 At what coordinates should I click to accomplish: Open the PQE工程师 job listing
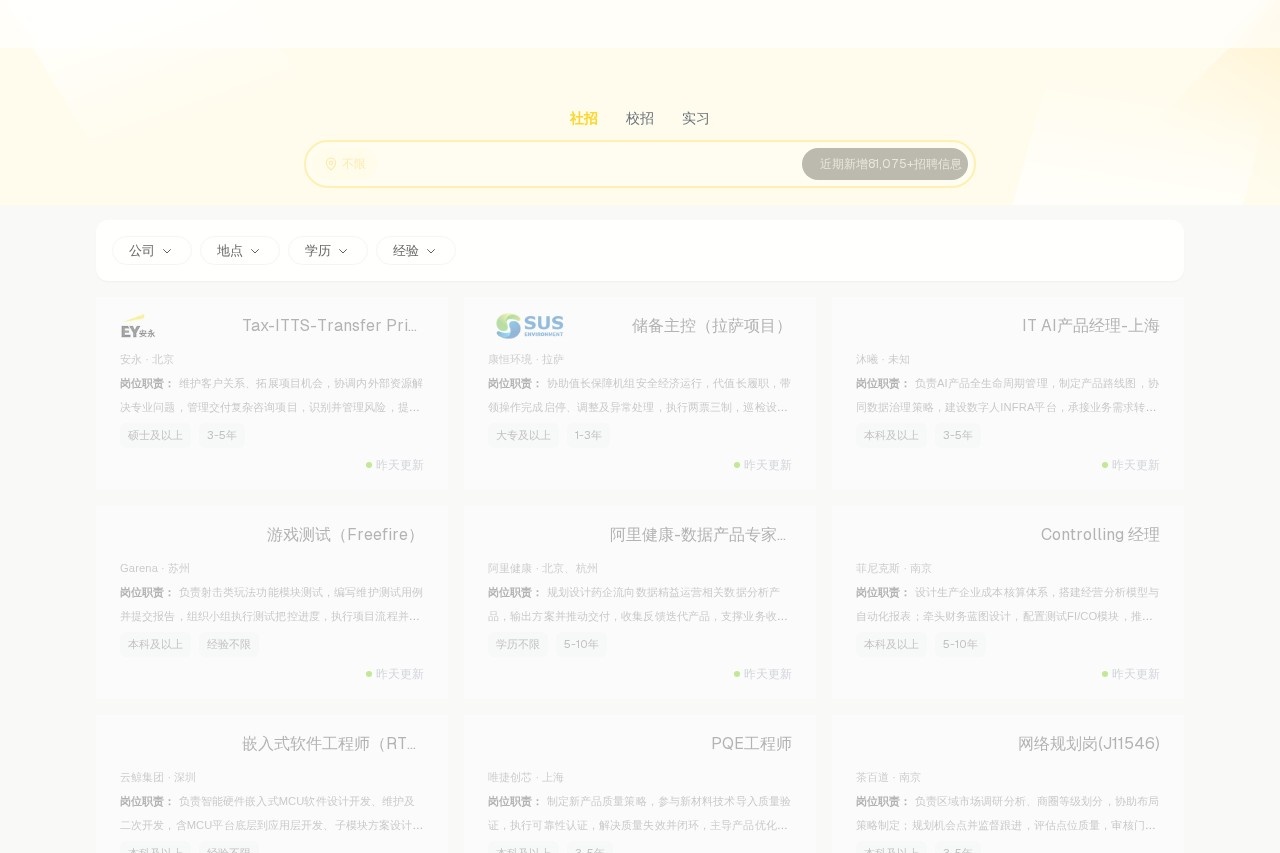point(751,744)
